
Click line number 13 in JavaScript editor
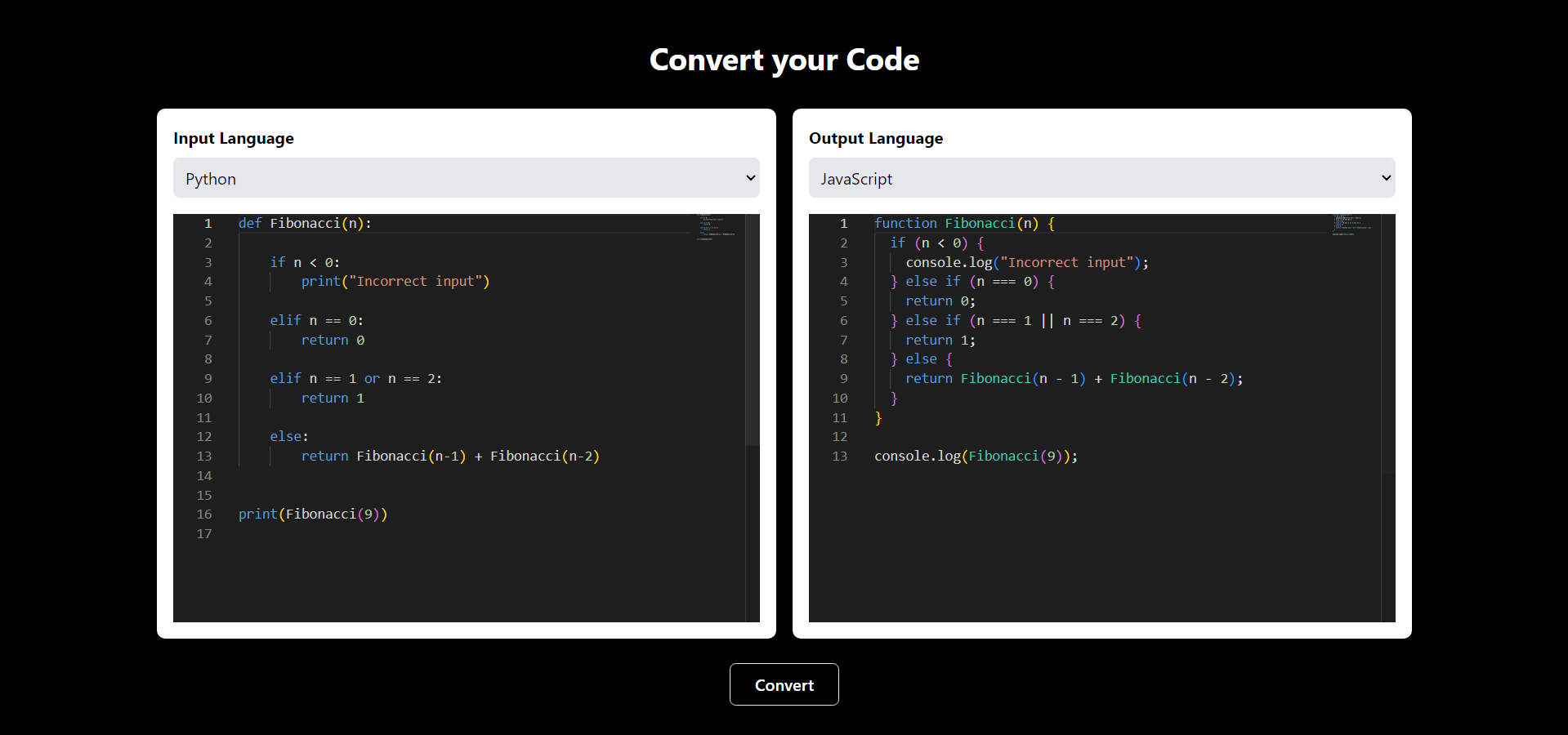840,457
